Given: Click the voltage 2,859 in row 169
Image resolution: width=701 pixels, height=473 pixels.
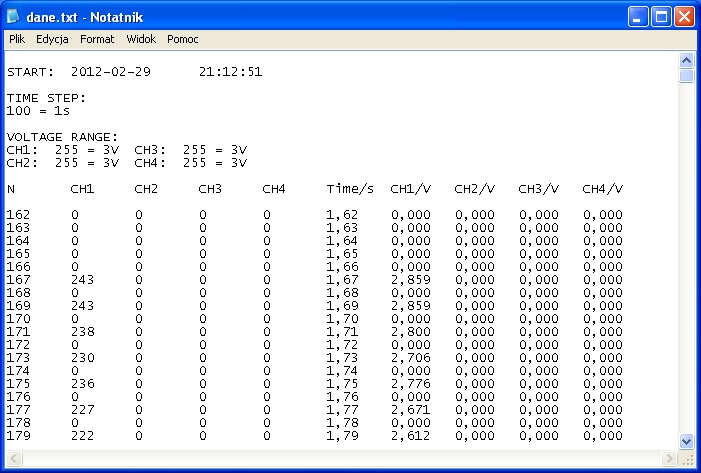Looking at the screenshot, I should 411,306.
